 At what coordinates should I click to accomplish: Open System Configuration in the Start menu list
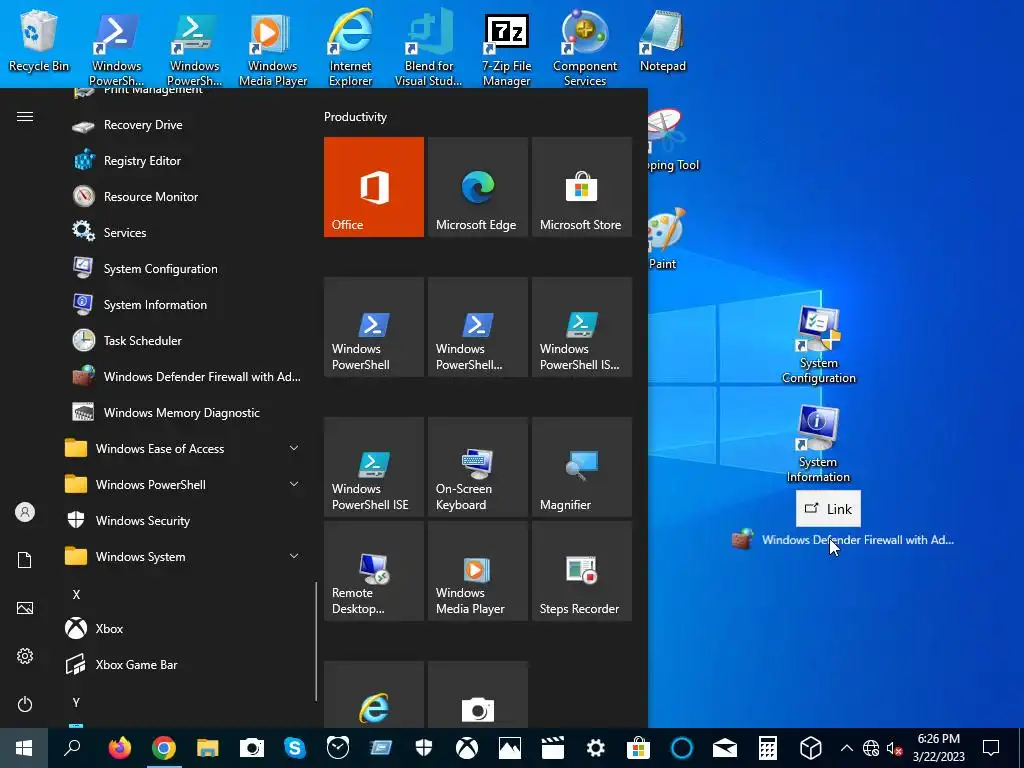183,268
